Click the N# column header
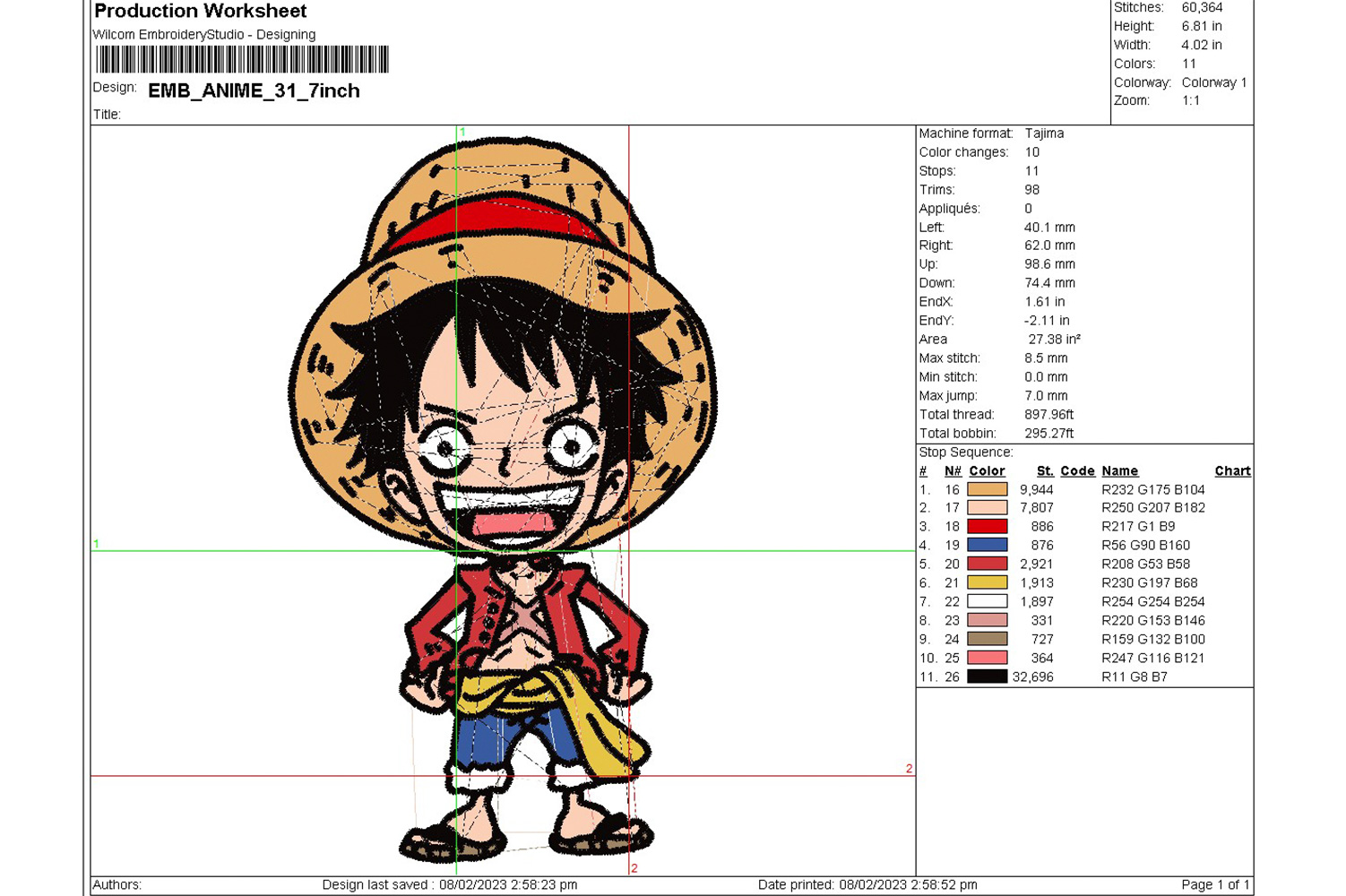 [x=953, y=471]
